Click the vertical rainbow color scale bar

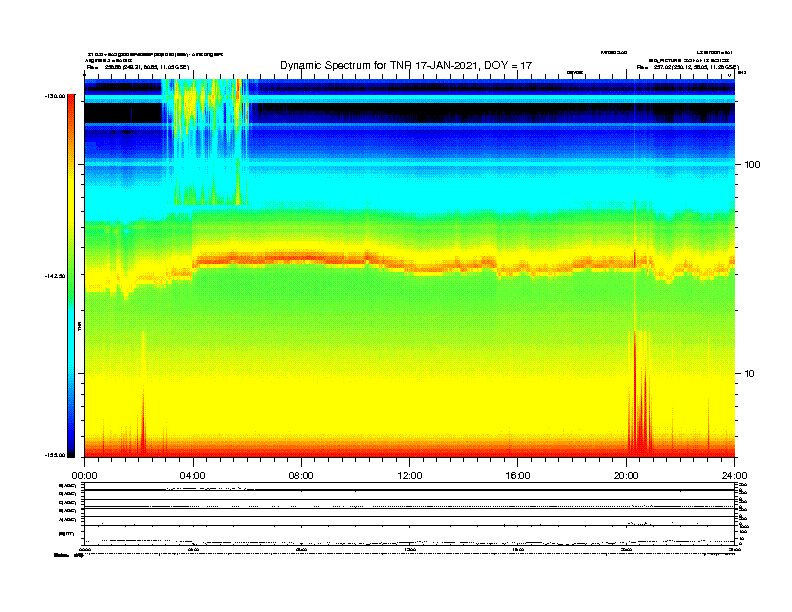pyautogui.click(x=71, y=276)
